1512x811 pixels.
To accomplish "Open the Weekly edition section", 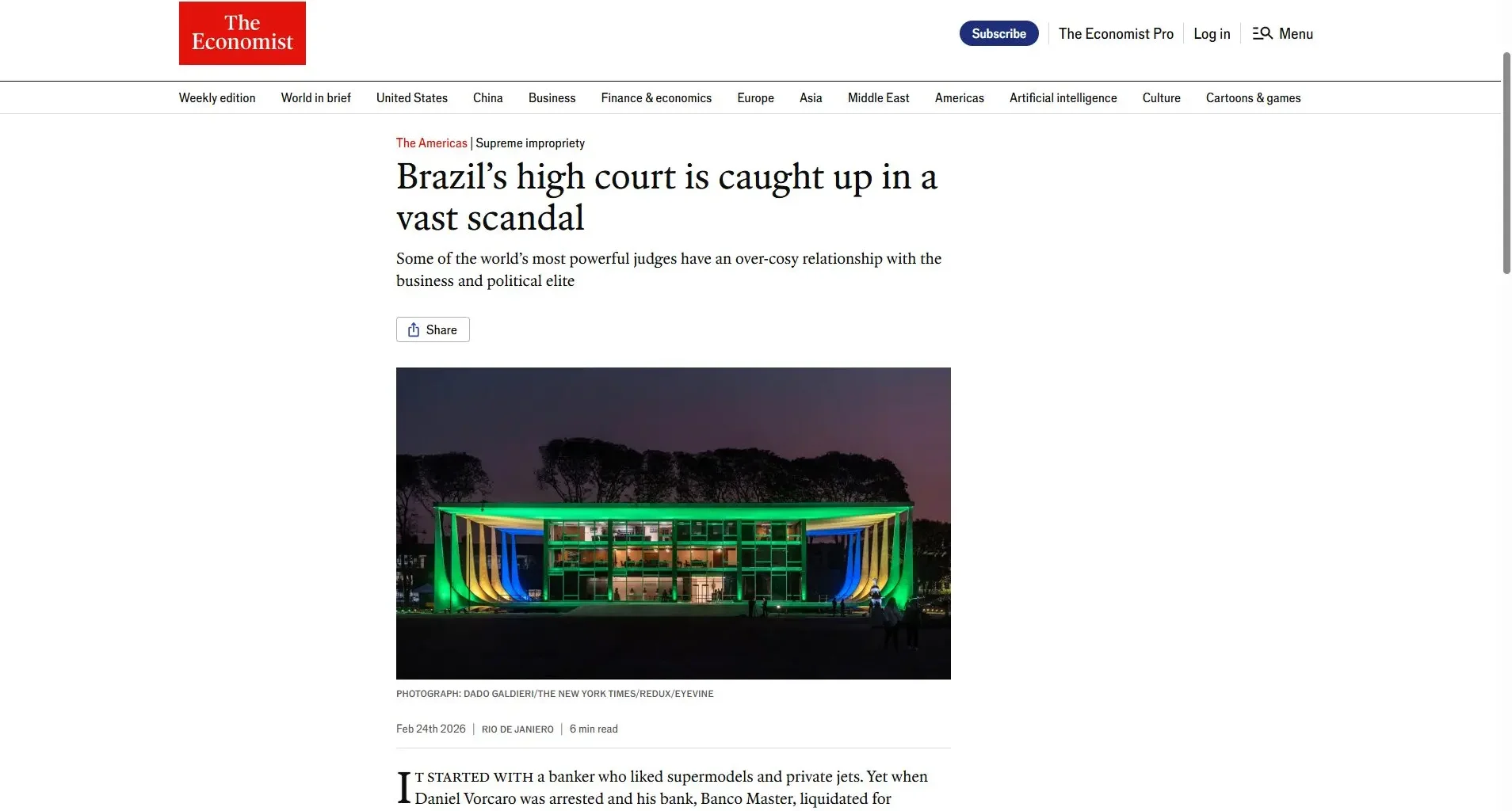I will (217, 97).
